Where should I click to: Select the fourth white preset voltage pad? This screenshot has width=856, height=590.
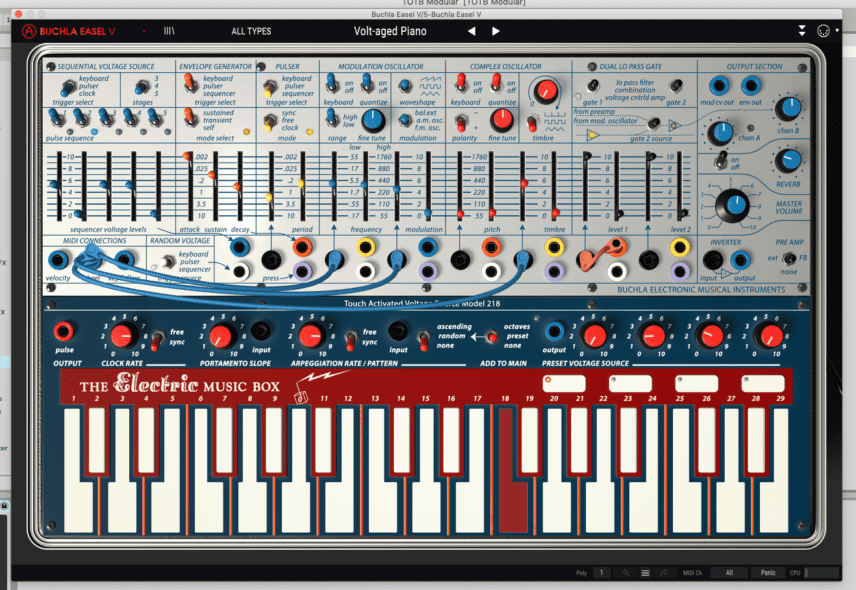(763, 383)
